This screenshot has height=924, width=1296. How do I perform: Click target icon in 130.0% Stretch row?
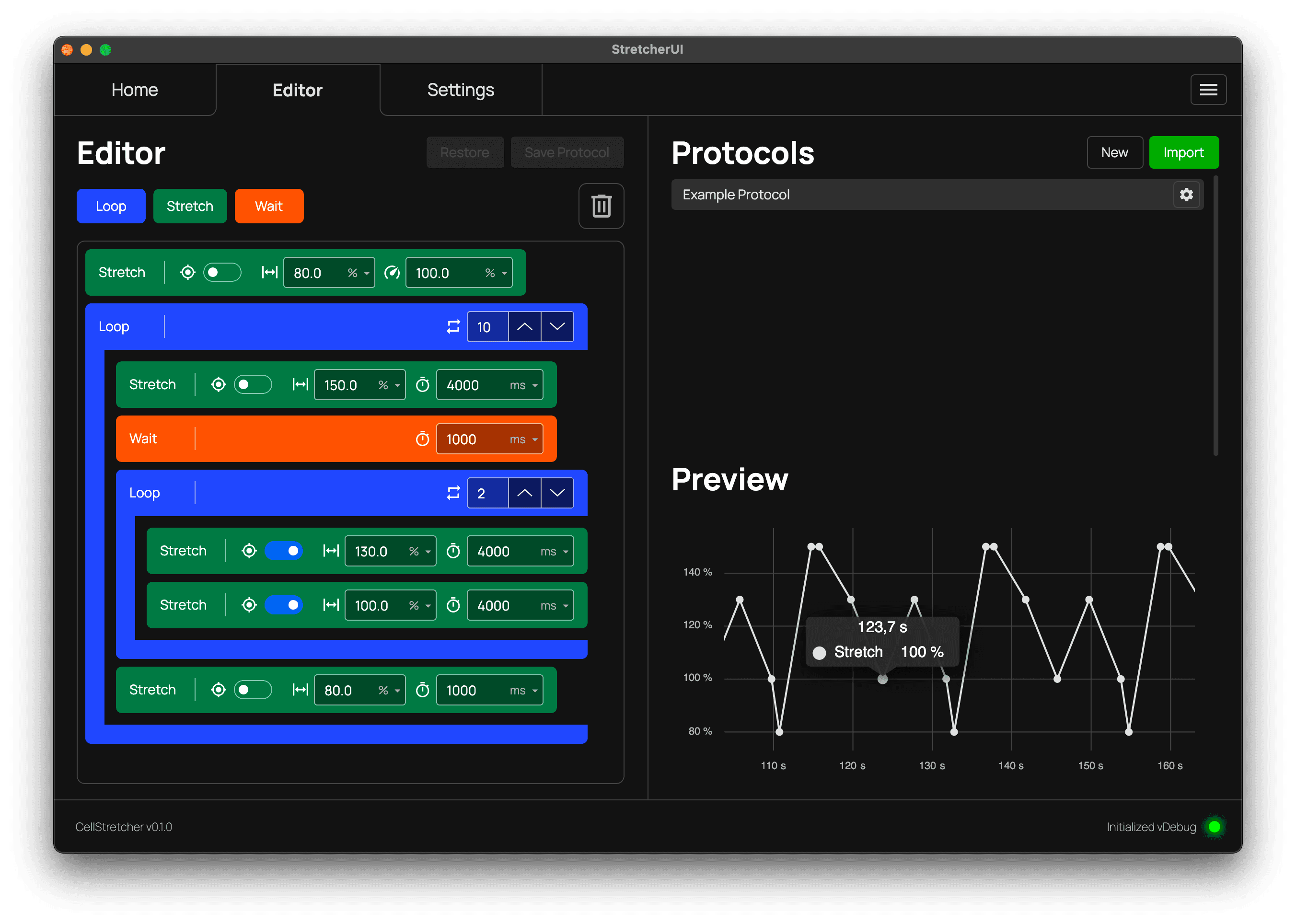coord(249,551)
